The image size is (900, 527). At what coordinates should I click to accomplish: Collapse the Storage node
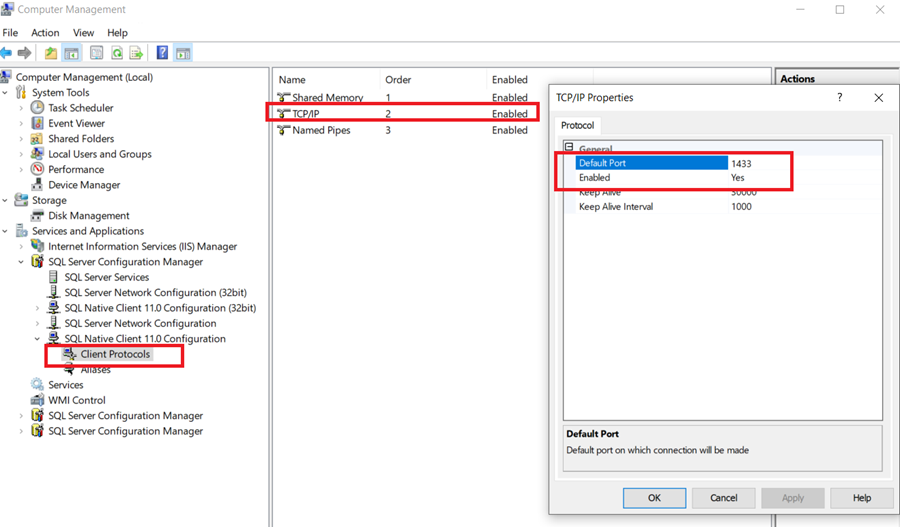(x=5, y=200)
